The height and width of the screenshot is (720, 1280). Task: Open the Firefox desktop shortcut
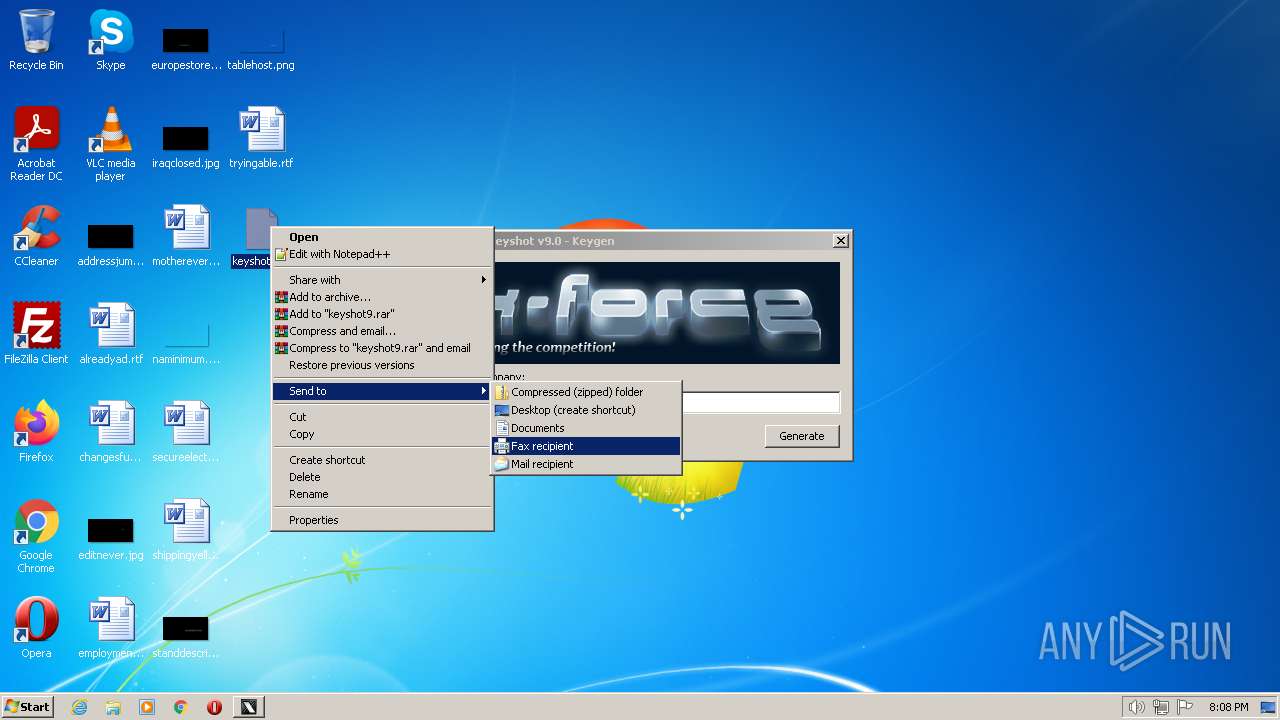click(36, 432)
